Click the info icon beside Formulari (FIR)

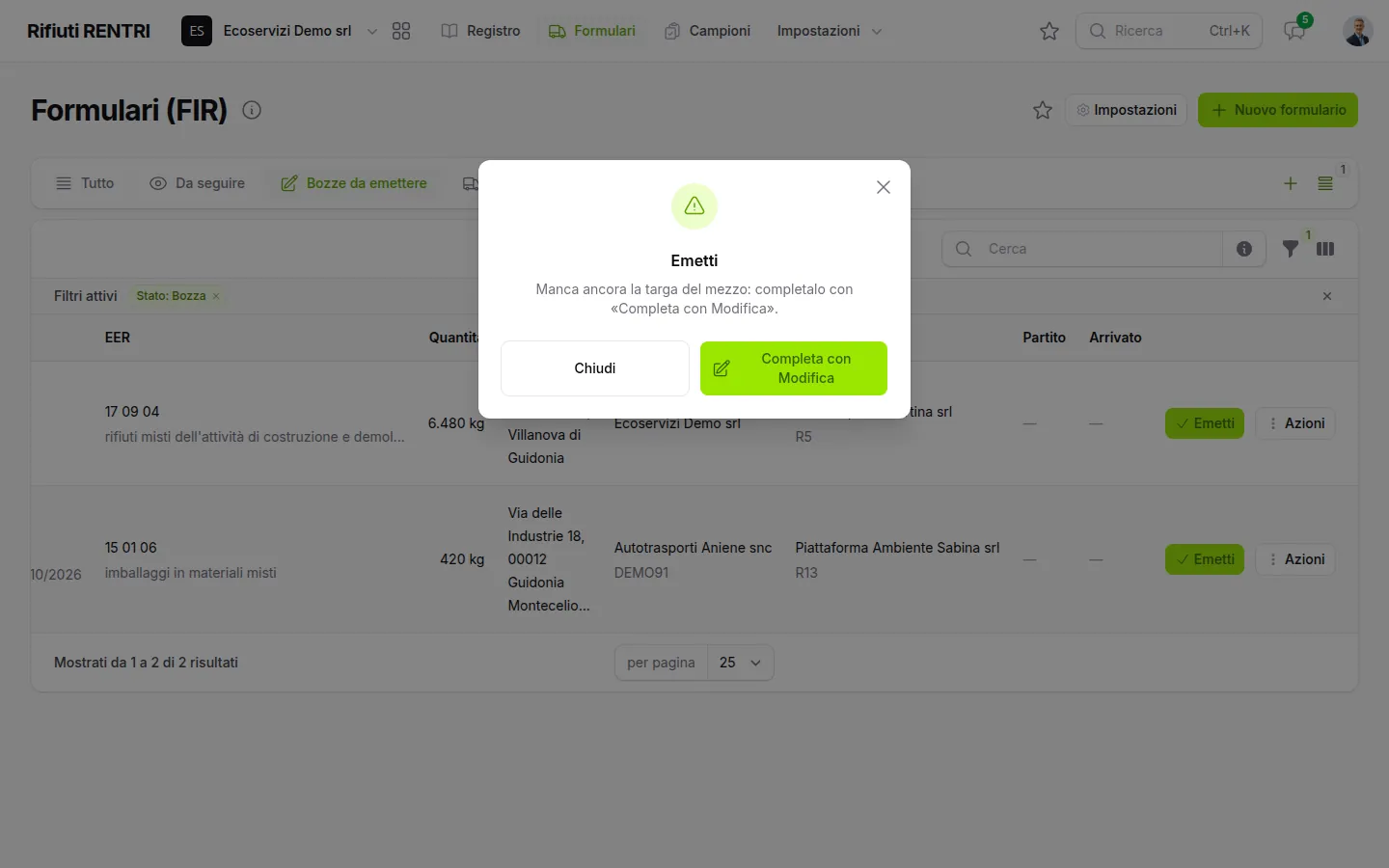(x=252, y=110)
